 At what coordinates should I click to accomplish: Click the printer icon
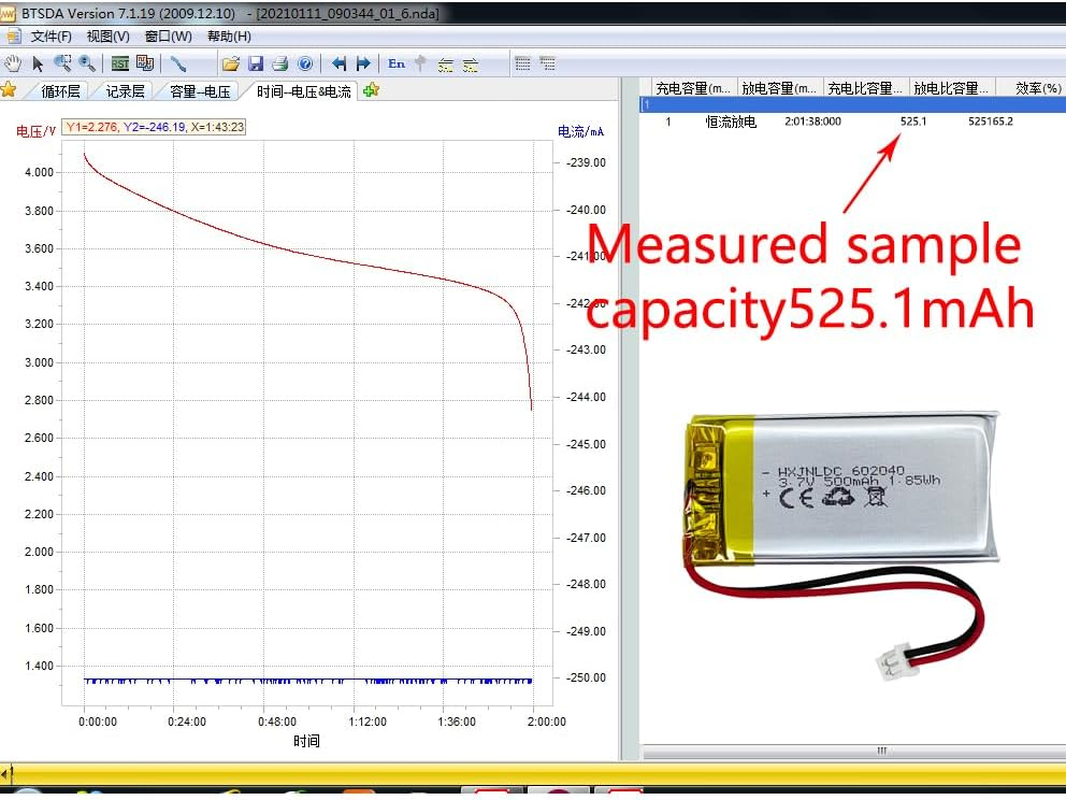(x=280, y=63)
